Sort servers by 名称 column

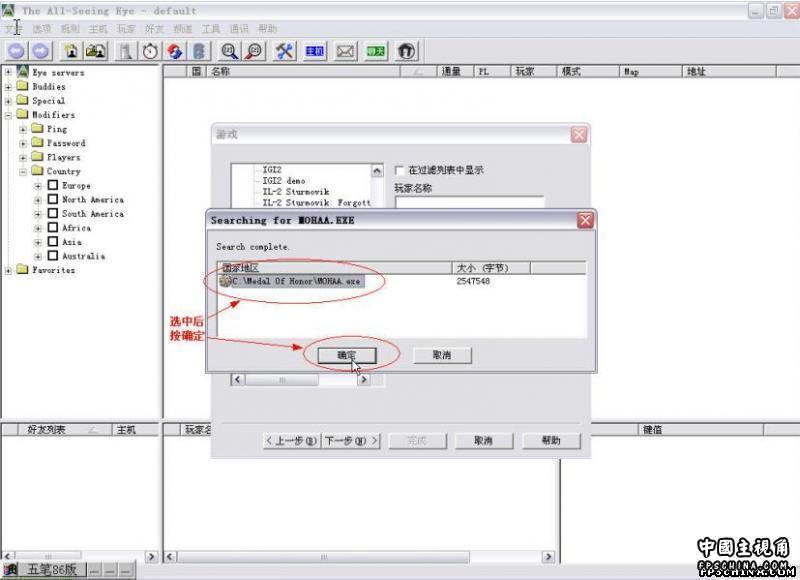(x=304, y=71)
